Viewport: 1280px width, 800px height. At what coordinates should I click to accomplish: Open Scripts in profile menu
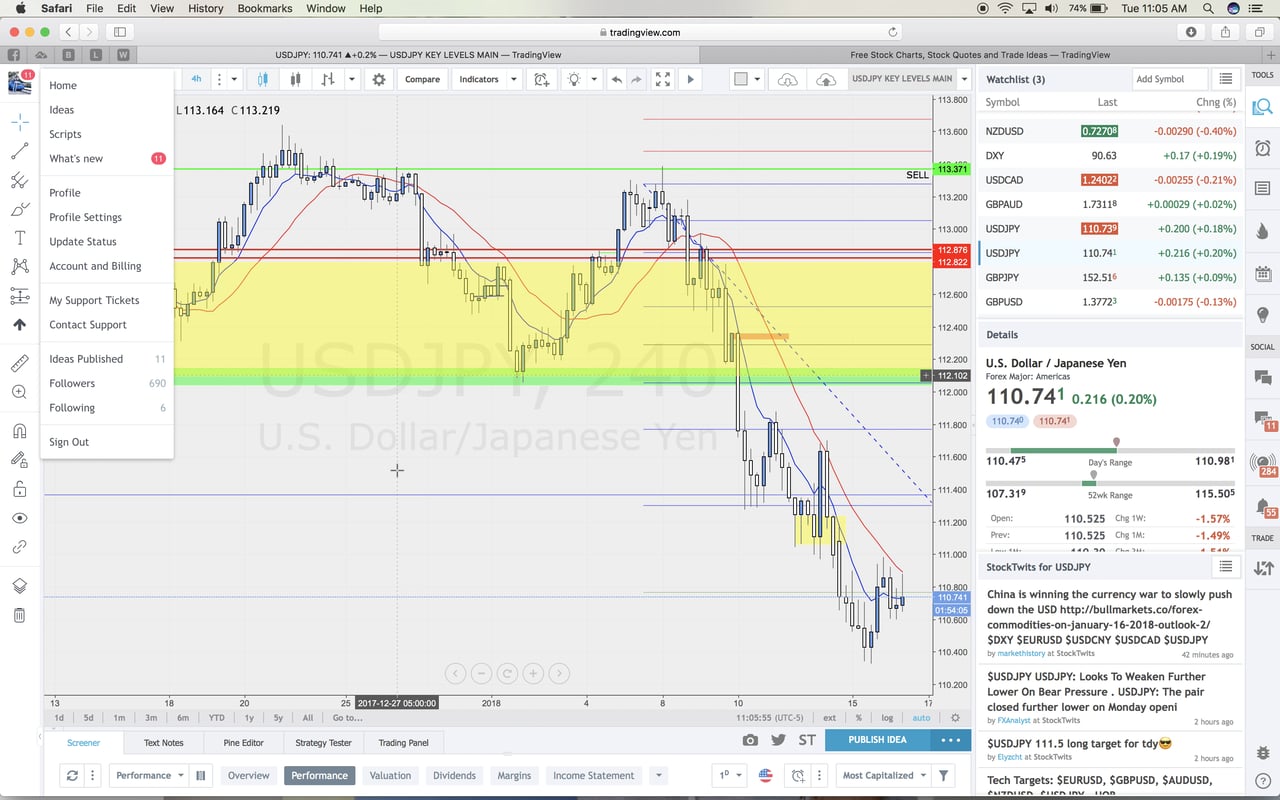65,134
